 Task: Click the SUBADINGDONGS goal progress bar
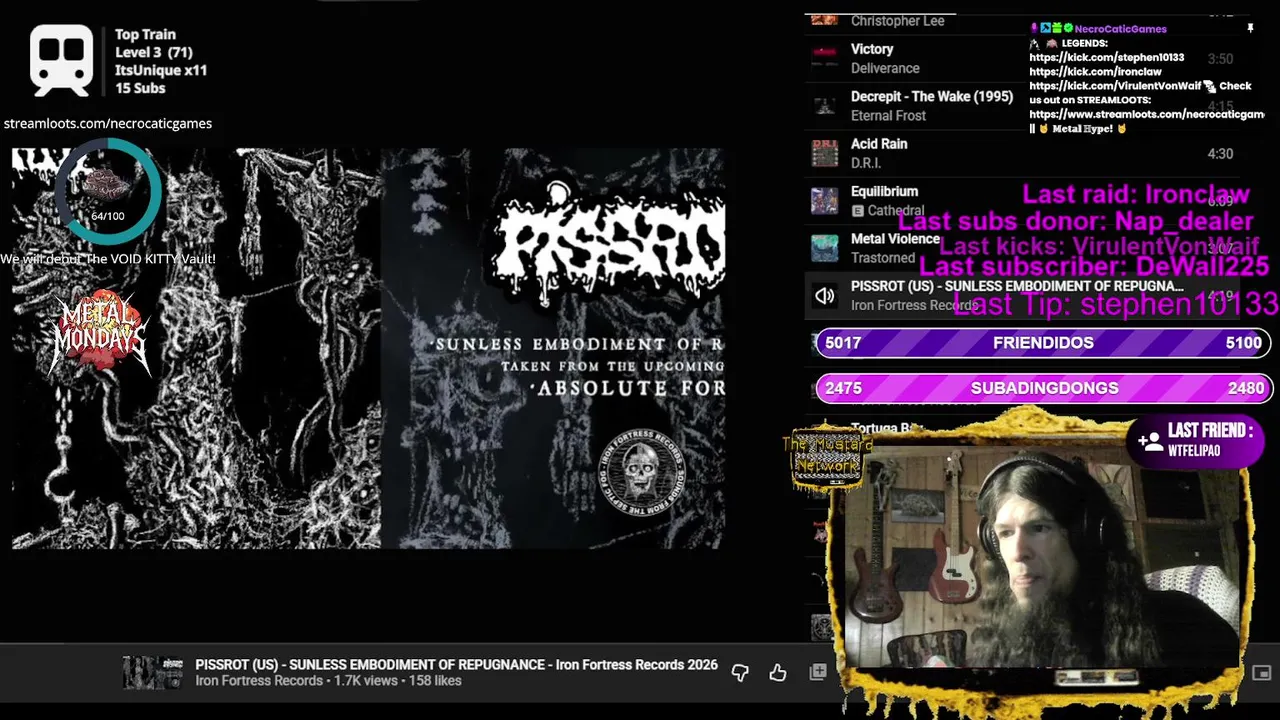point(1043,388)
